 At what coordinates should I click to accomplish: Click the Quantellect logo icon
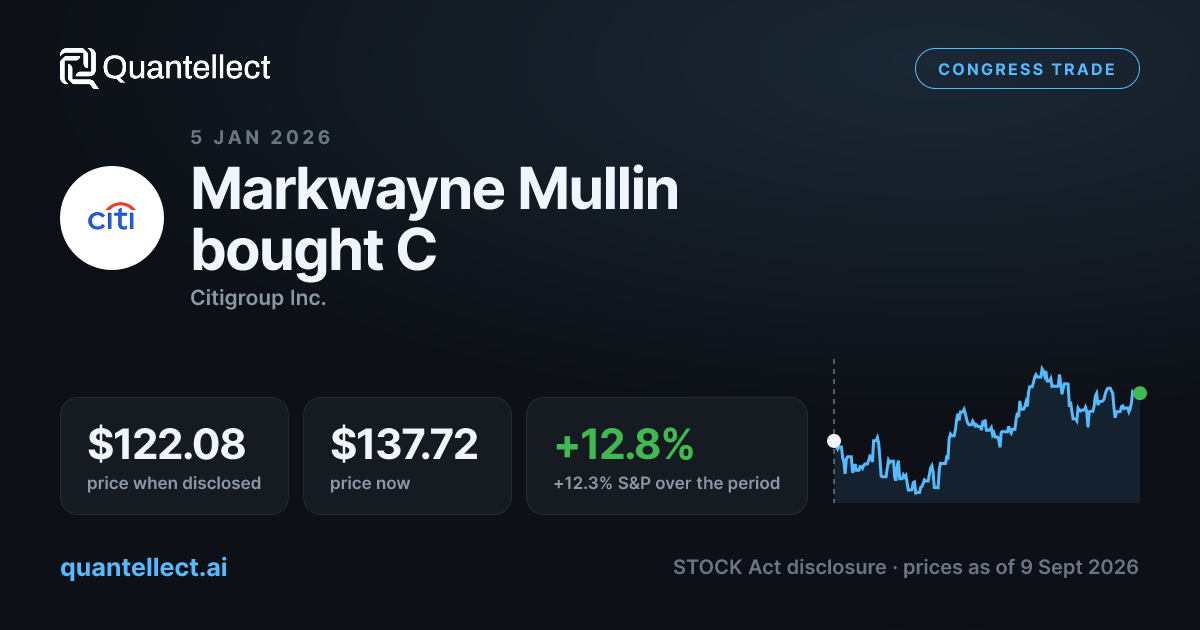tap(79, 68)
